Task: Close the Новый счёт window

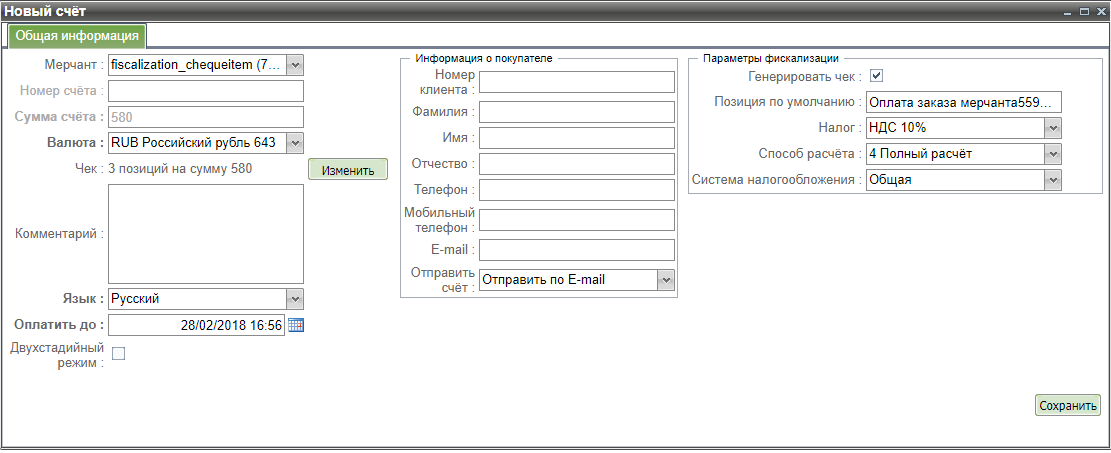Action: 1099,10
